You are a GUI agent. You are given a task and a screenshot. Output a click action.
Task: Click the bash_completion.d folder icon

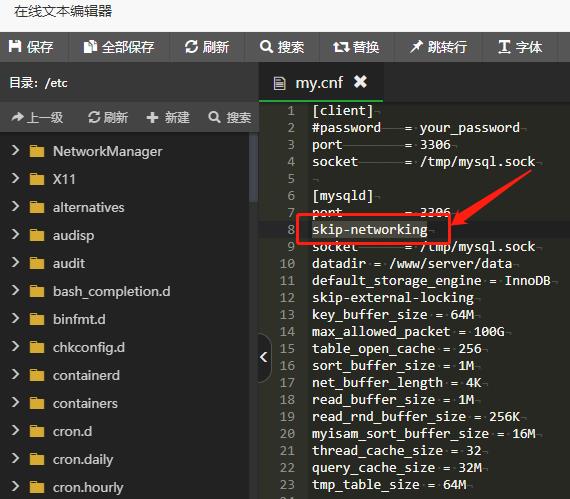coord(37,291)
